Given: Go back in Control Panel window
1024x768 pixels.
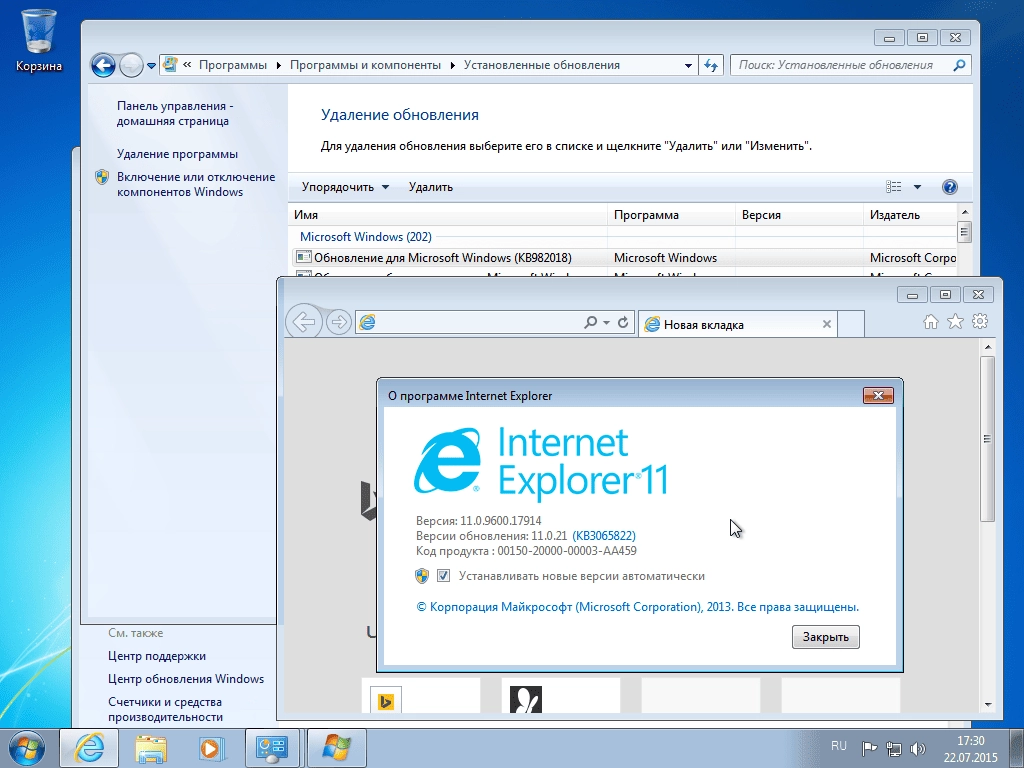Looking at the screenshot, I should [x=103, y=65].
